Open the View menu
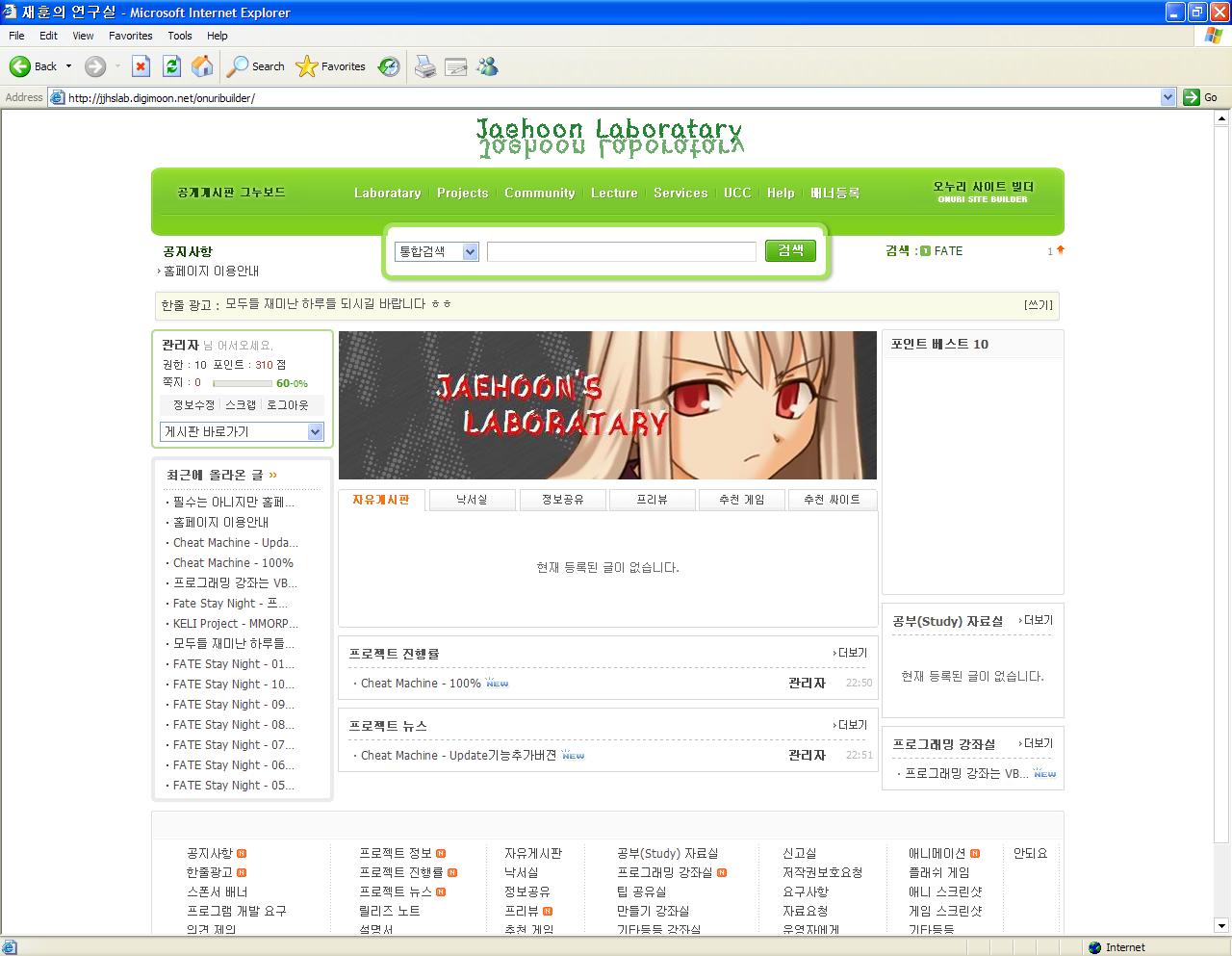 [83, 36]
